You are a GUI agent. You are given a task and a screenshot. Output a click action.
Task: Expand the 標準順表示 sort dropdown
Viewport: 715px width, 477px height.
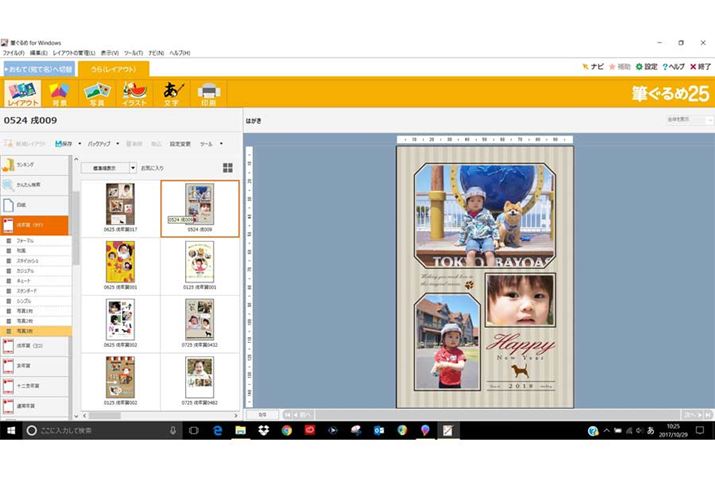[132, 168]
